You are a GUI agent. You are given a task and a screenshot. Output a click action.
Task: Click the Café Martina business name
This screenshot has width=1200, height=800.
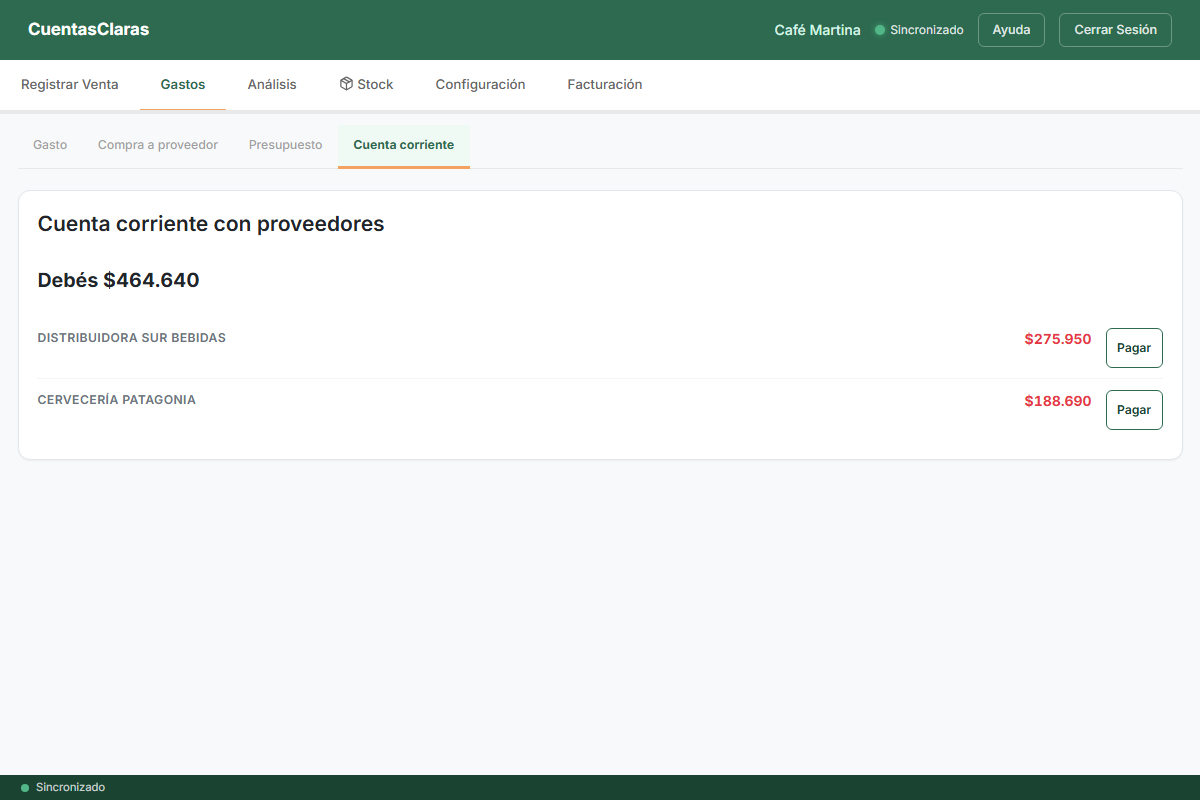pos(817,30)
